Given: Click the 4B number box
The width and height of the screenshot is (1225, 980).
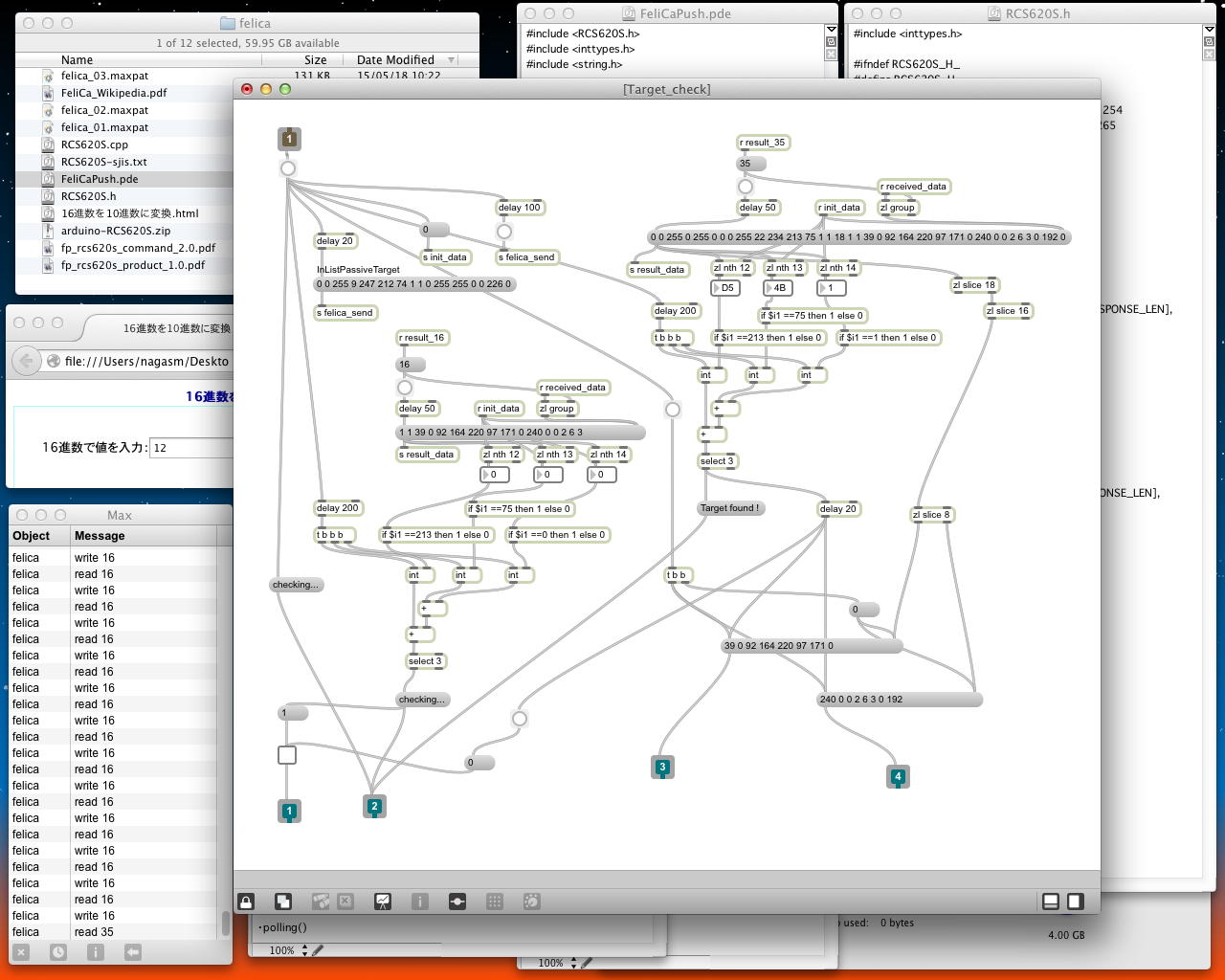Looking at the screenshot, I should pyautogui.click(x=778, y=288).
